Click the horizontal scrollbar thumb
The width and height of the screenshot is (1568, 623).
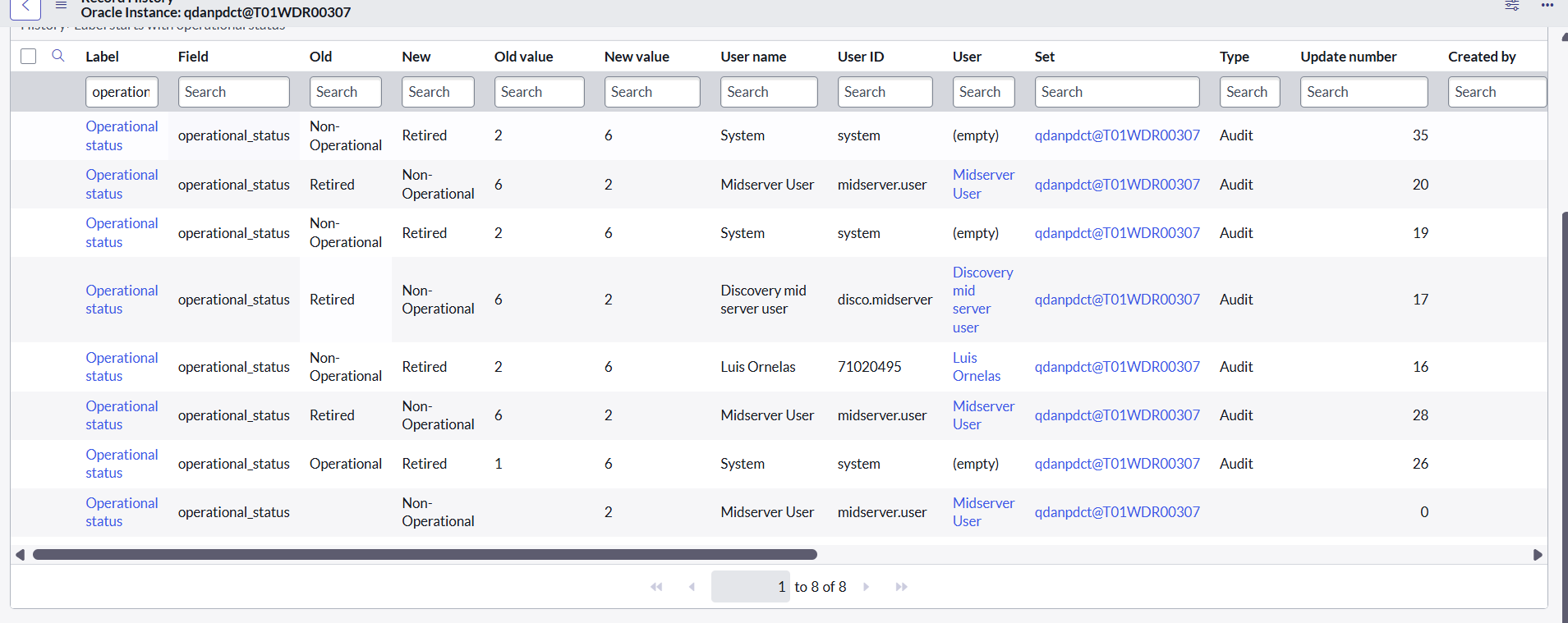tap(424, 555)
